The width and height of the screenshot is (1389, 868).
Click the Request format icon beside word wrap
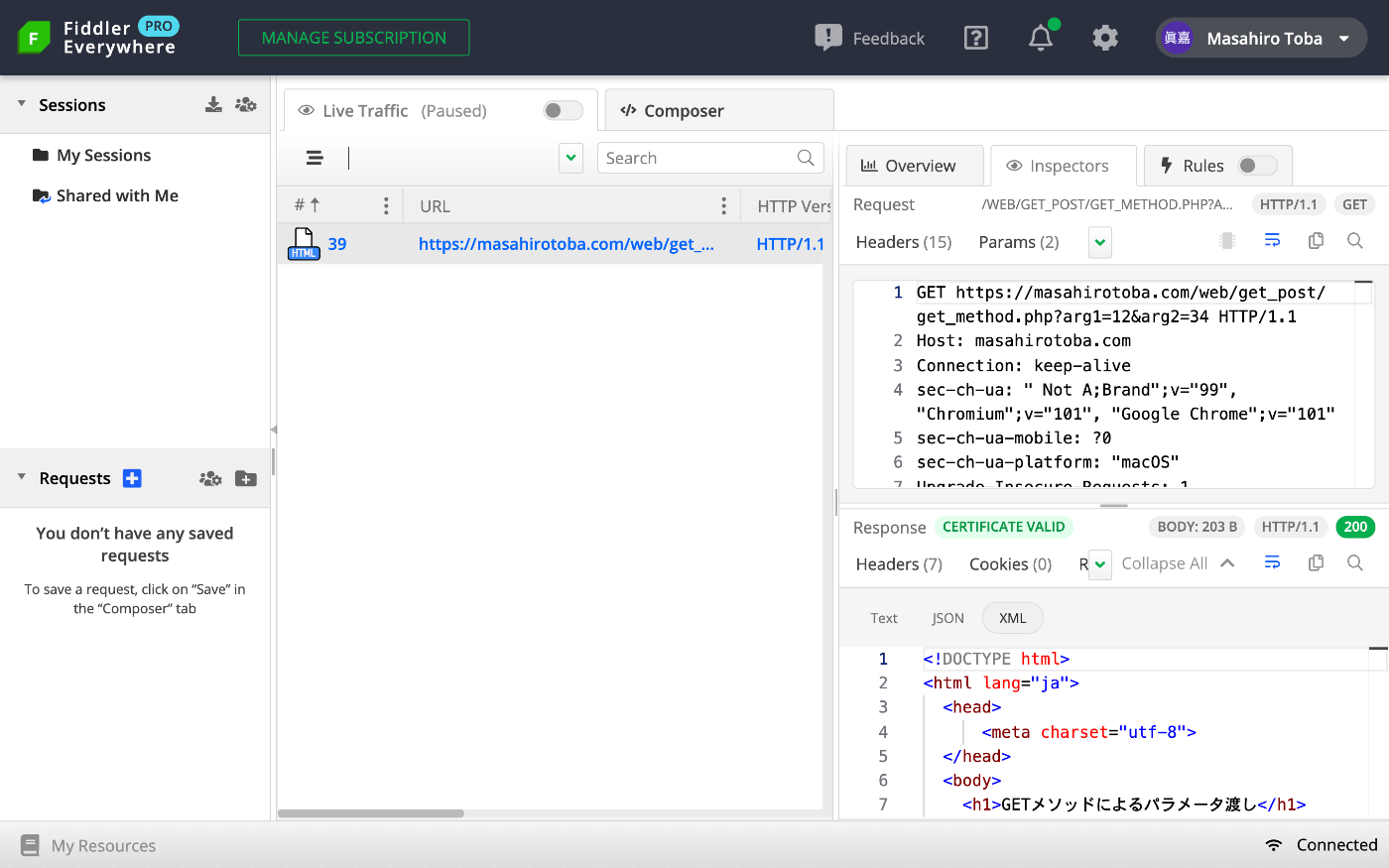point(1227,240)
